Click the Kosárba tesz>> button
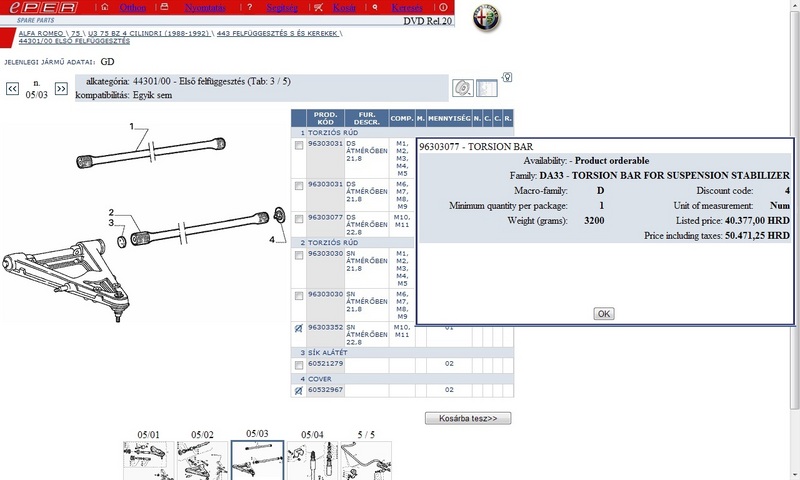The width and height of the screenshot is (800, 480). coord(468,418)
